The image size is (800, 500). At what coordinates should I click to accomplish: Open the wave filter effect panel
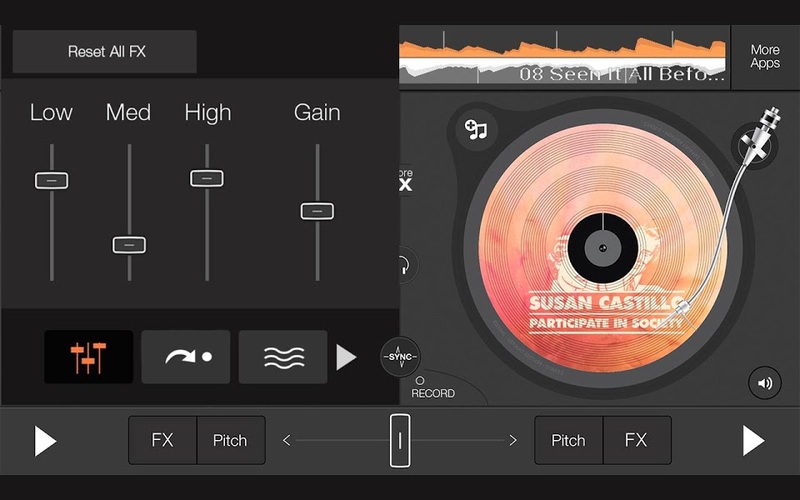click(x=283, y=357)
